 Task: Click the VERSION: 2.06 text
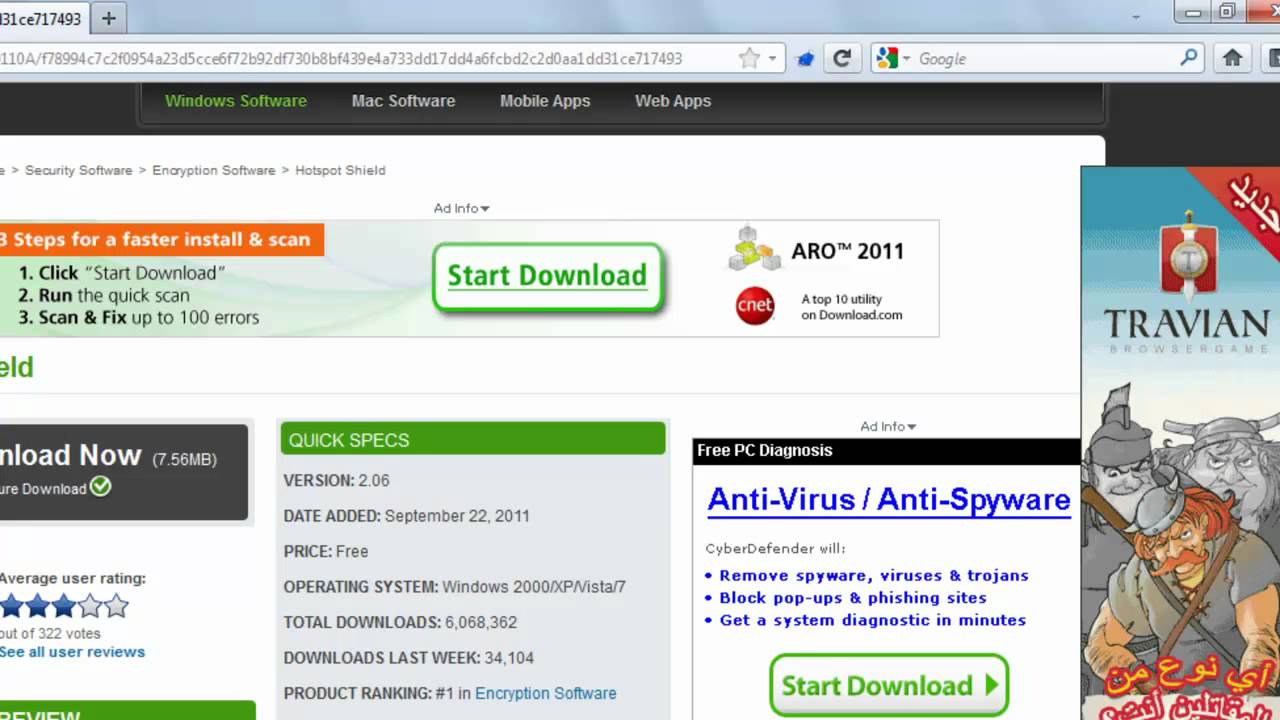(336, 480)
